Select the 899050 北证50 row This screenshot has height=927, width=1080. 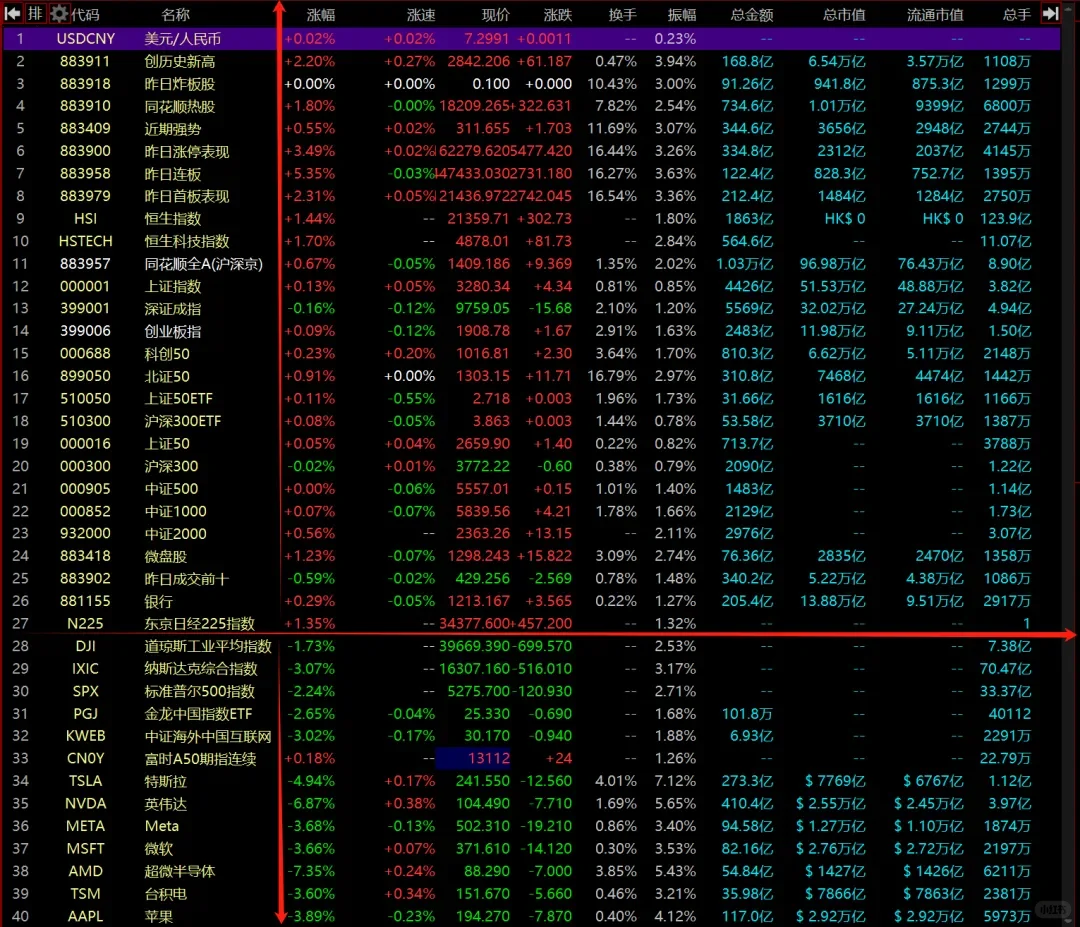pyautogui.click(x=532, y=376)
